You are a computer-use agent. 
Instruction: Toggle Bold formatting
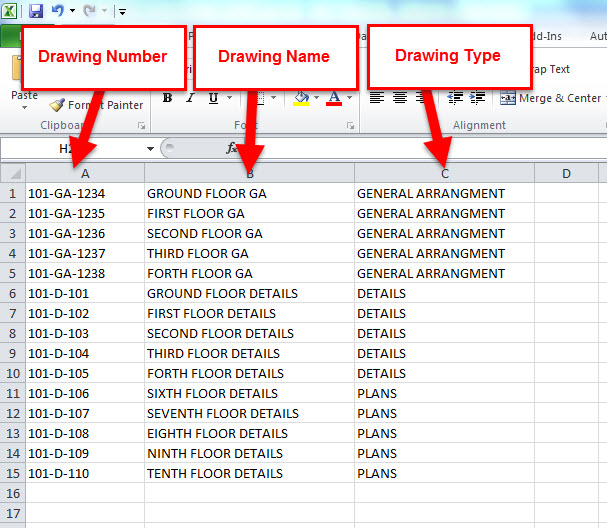167,98
